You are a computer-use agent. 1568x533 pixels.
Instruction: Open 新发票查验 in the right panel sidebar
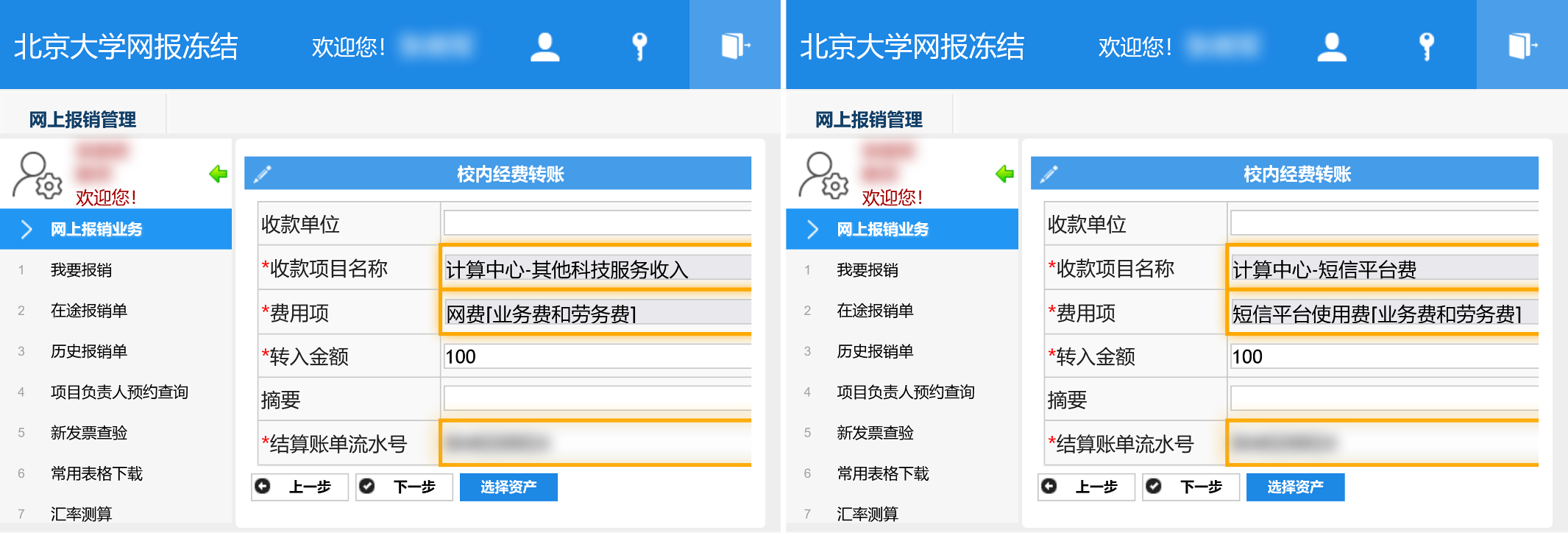tap(875, 433)
